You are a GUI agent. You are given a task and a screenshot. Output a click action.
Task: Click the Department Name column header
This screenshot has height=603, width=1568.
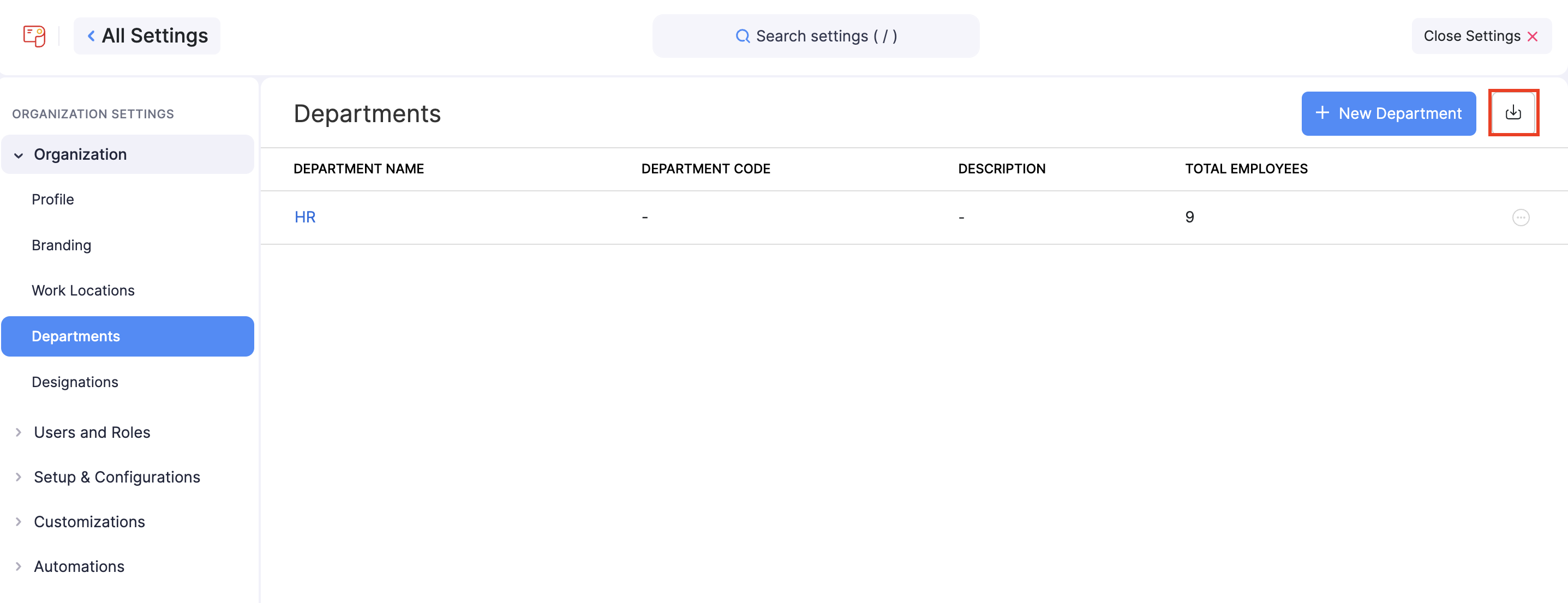tap(358, 168)
